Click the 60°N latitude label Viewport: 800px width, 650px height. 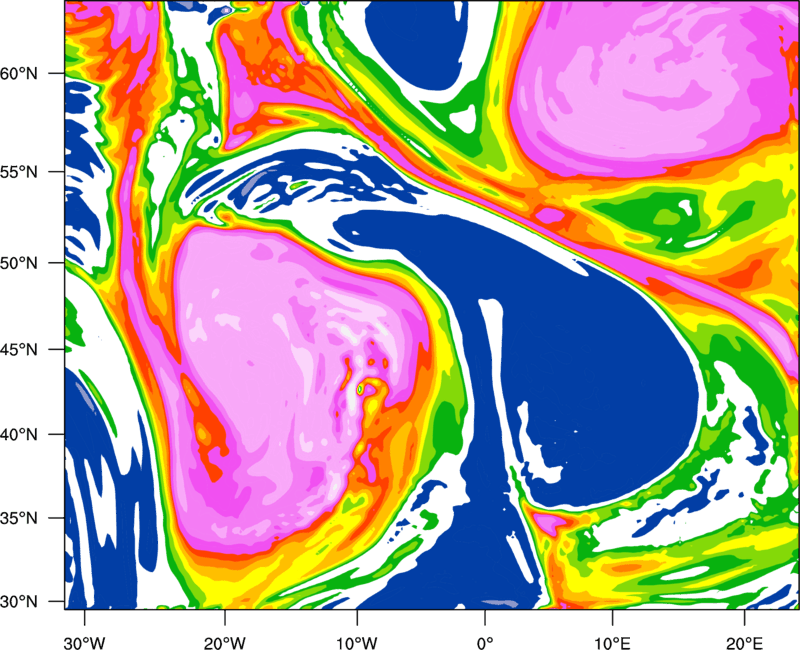pos(19,73)
